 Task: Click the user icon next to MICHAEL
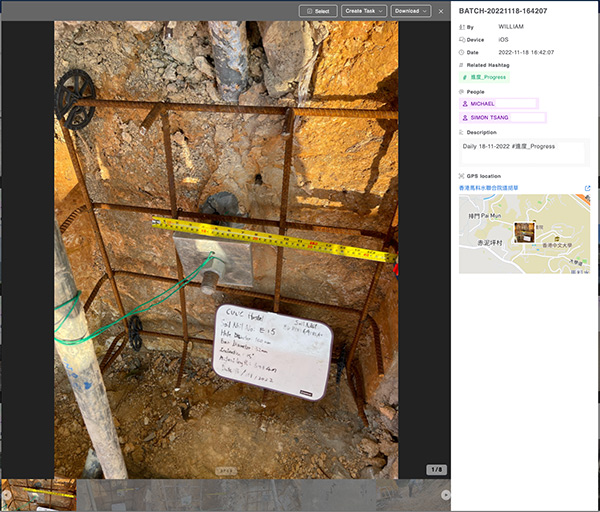tap(465, 103)
